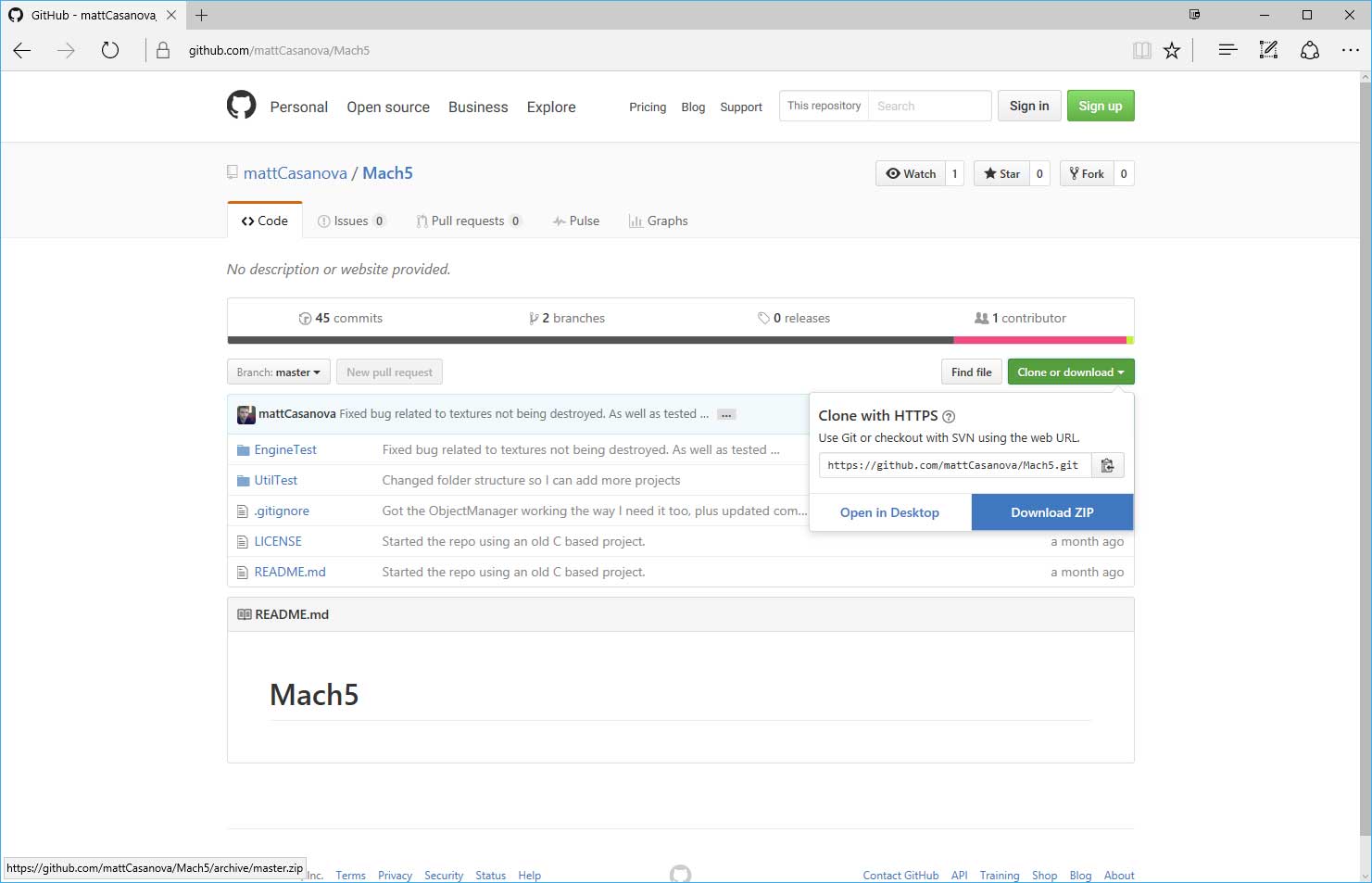Open the LICENSE file
The height and width of the screenshot is (883, 1372).
pyautogui.click(x=278, y=541)
